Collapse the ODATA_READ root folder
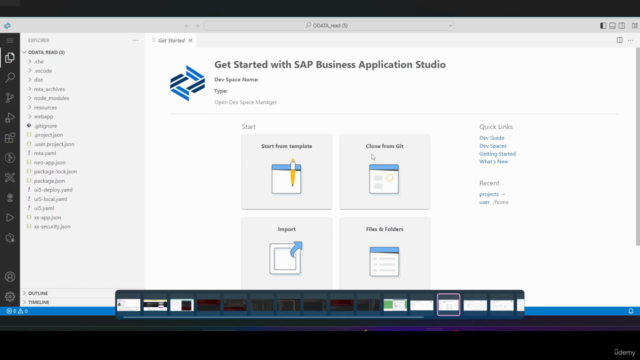 [x=46, y=52]
